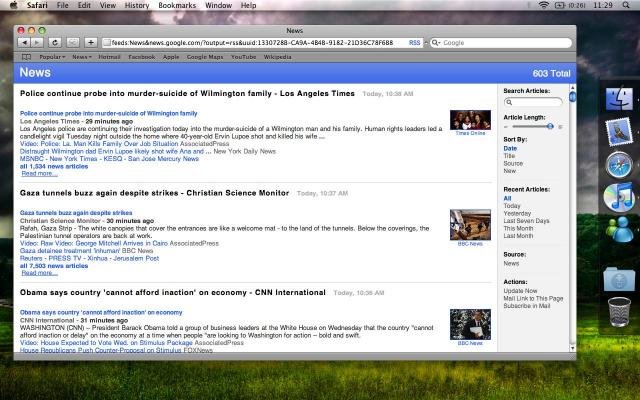Image resolution: width=640 pixels, height=400 pixels.
Task: Expand the Popular bookmarks dropdown
Action: coord(53,57)
